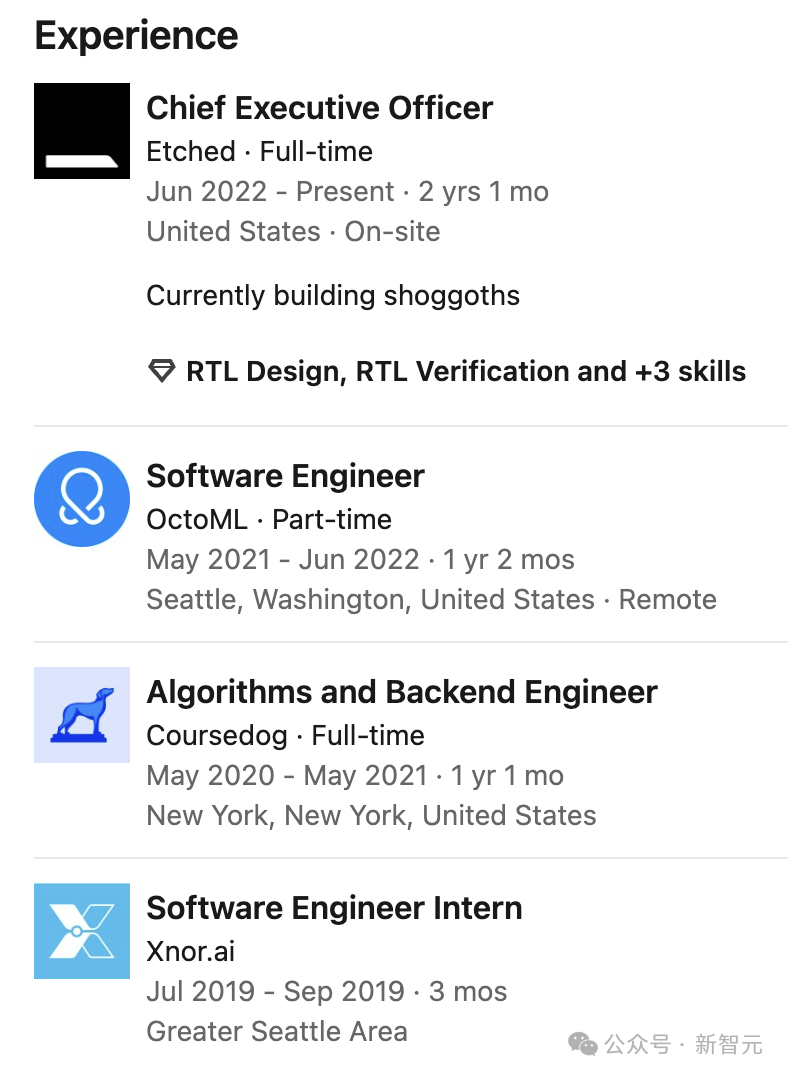788x1076 pixels.
Task: Open the Coursedog dog logo
Action: pyautogui.click(x=82, y=715)
